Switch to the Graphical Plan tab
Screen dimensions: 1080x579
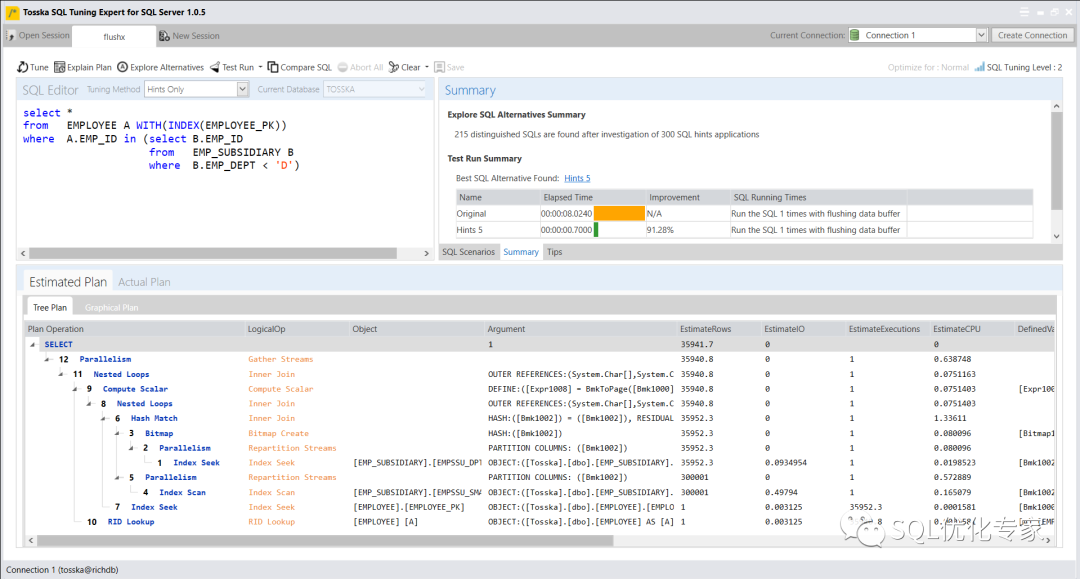(x=112, y=307)
